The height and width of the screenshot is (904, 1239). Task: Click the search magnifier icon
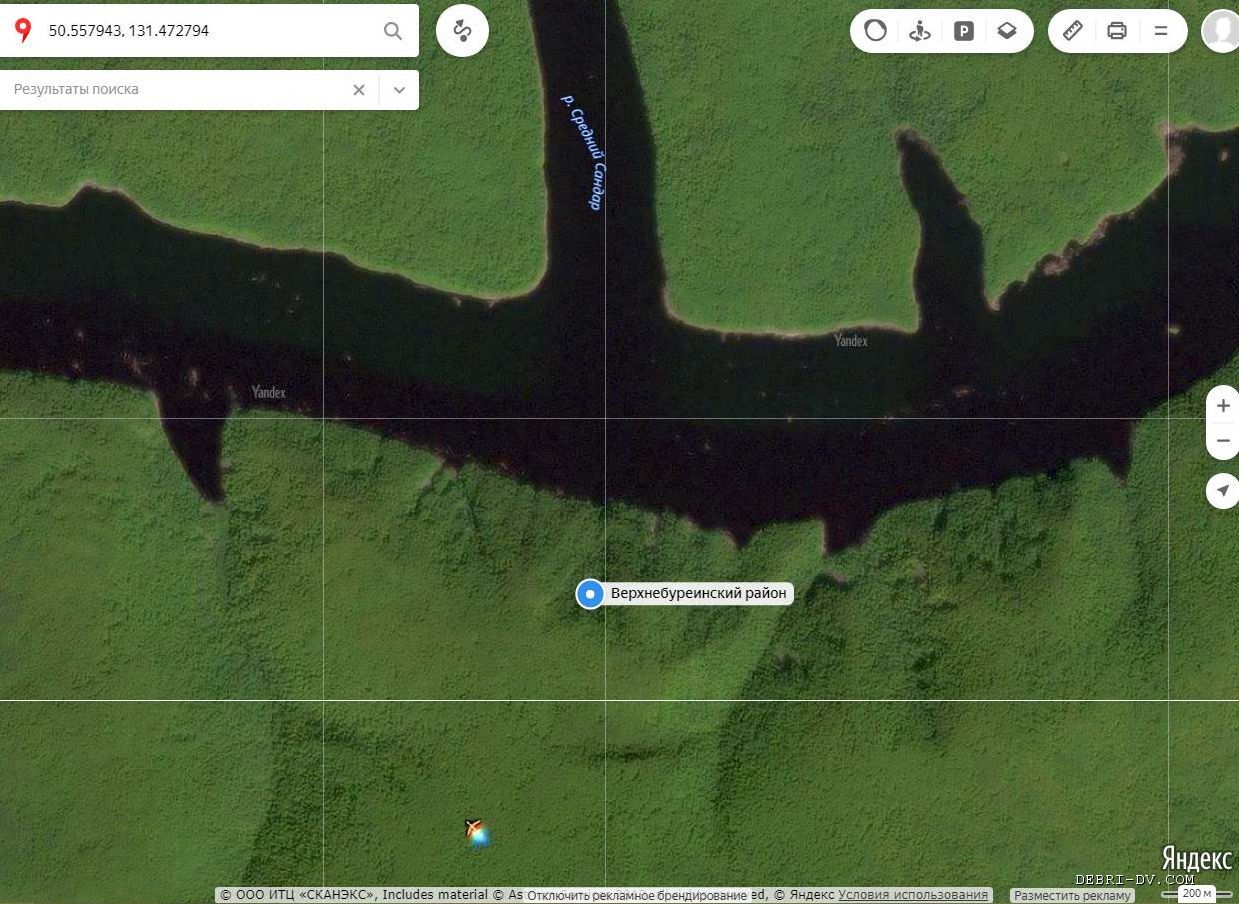pyautogui.click(x=393, y=31)
